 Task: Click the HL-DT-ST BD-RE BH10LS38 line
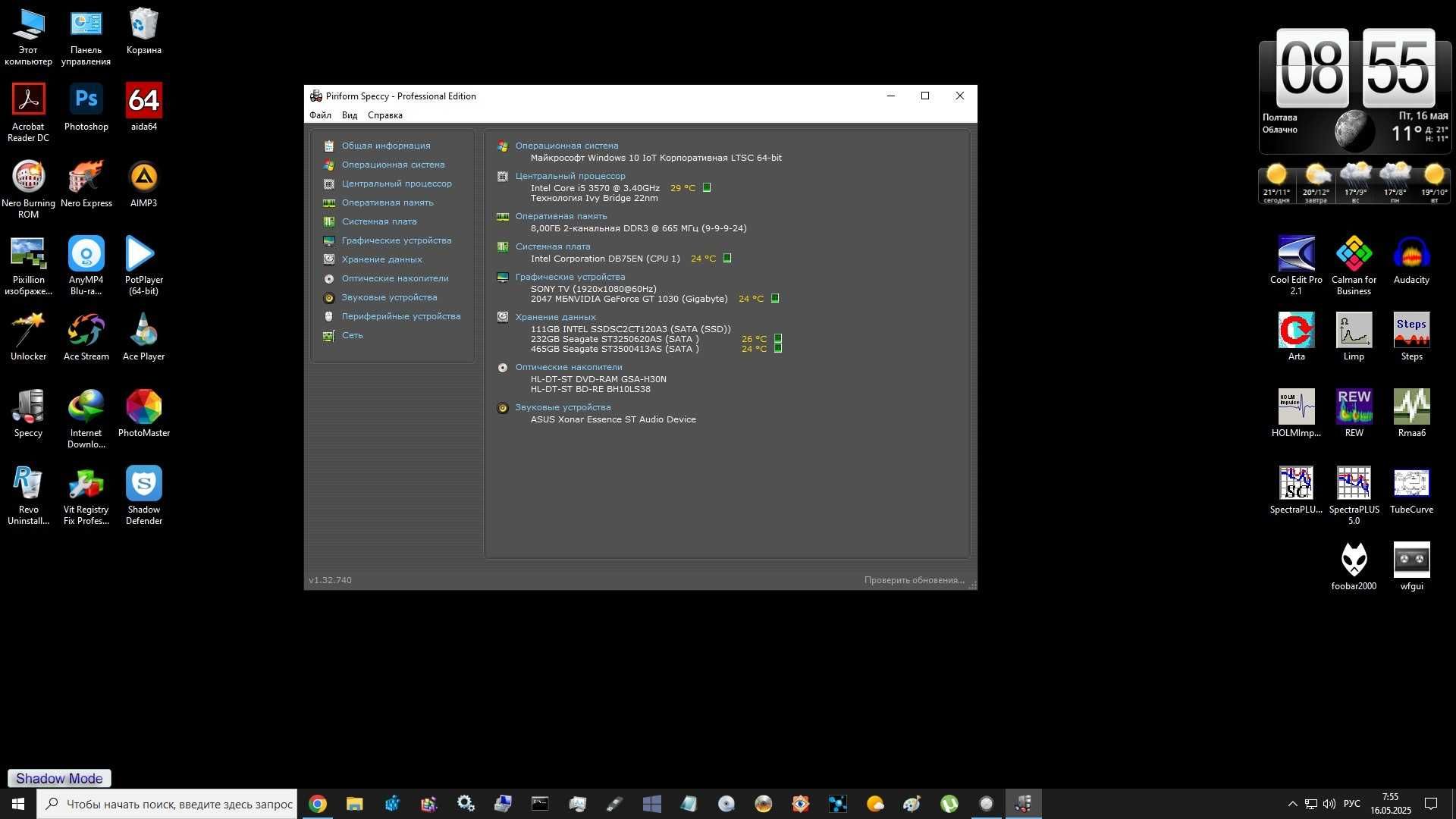(x=590, y=389)
